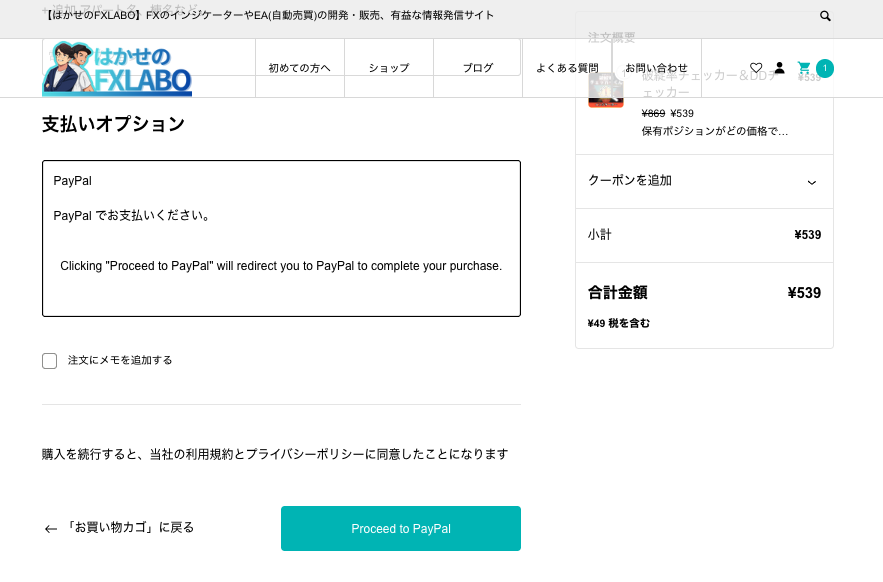Open the shopping cart icon
The height and width of the screenshot is (582, 883).
(804, 68)
